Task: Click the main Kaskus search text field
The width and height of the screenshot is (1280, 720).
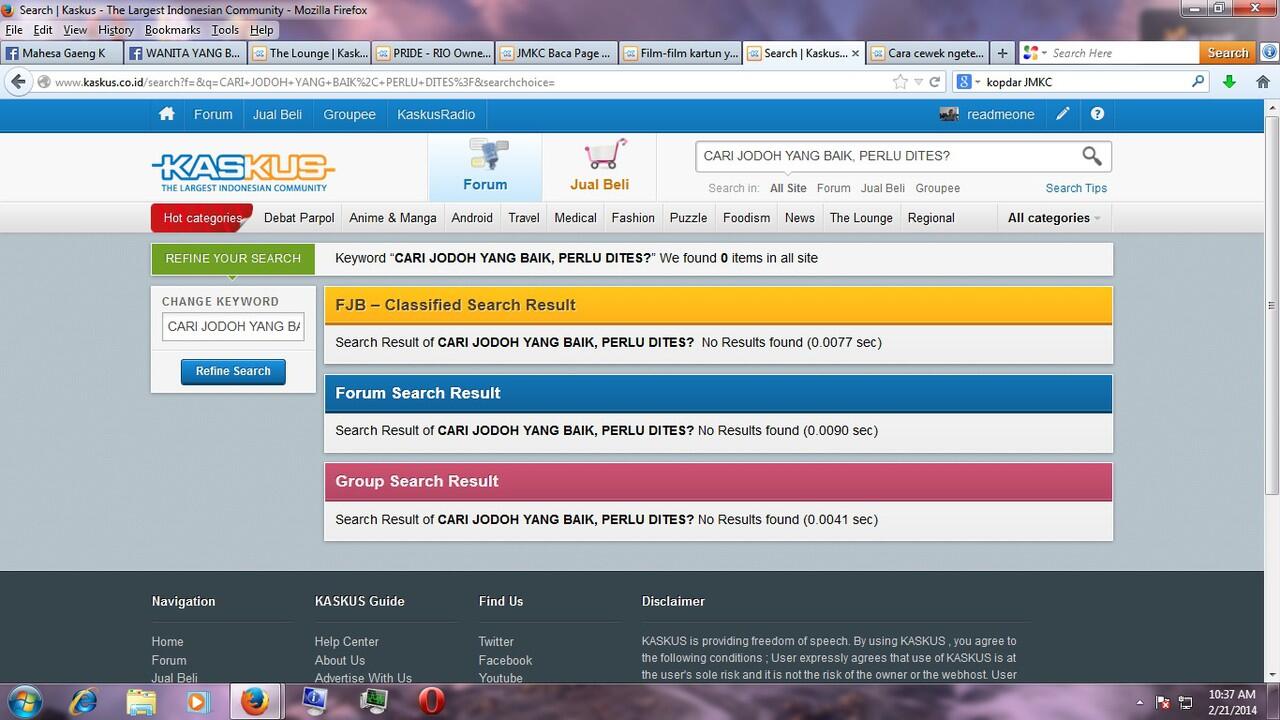Action: click(x=888, y=156)
